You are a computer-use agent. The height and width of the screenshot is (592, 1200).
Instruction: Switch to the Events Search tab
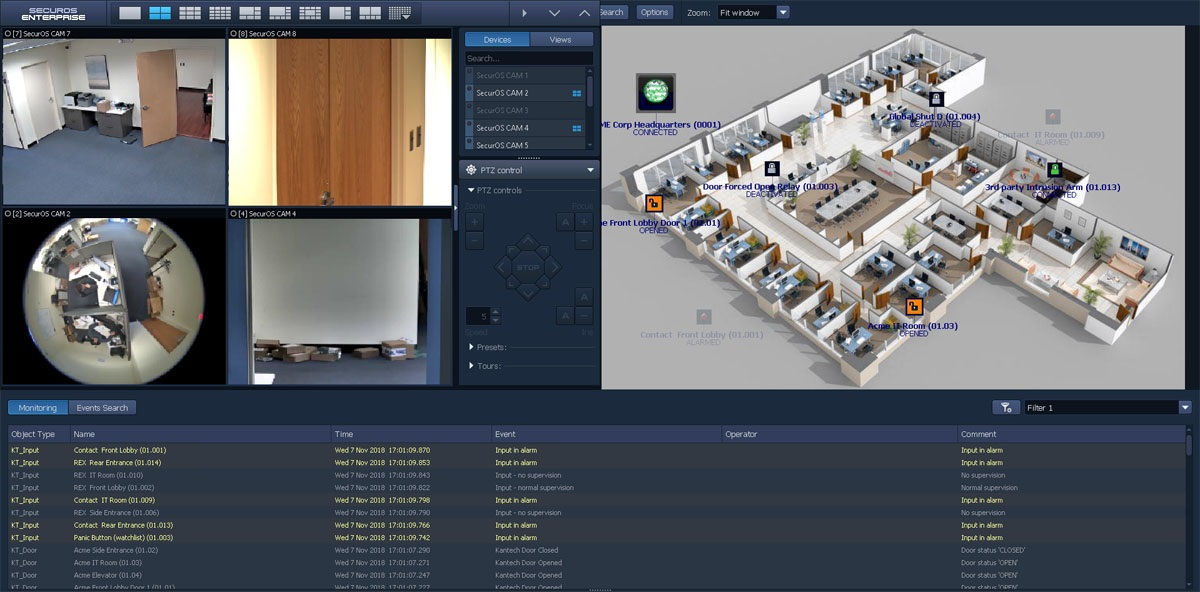102,407
